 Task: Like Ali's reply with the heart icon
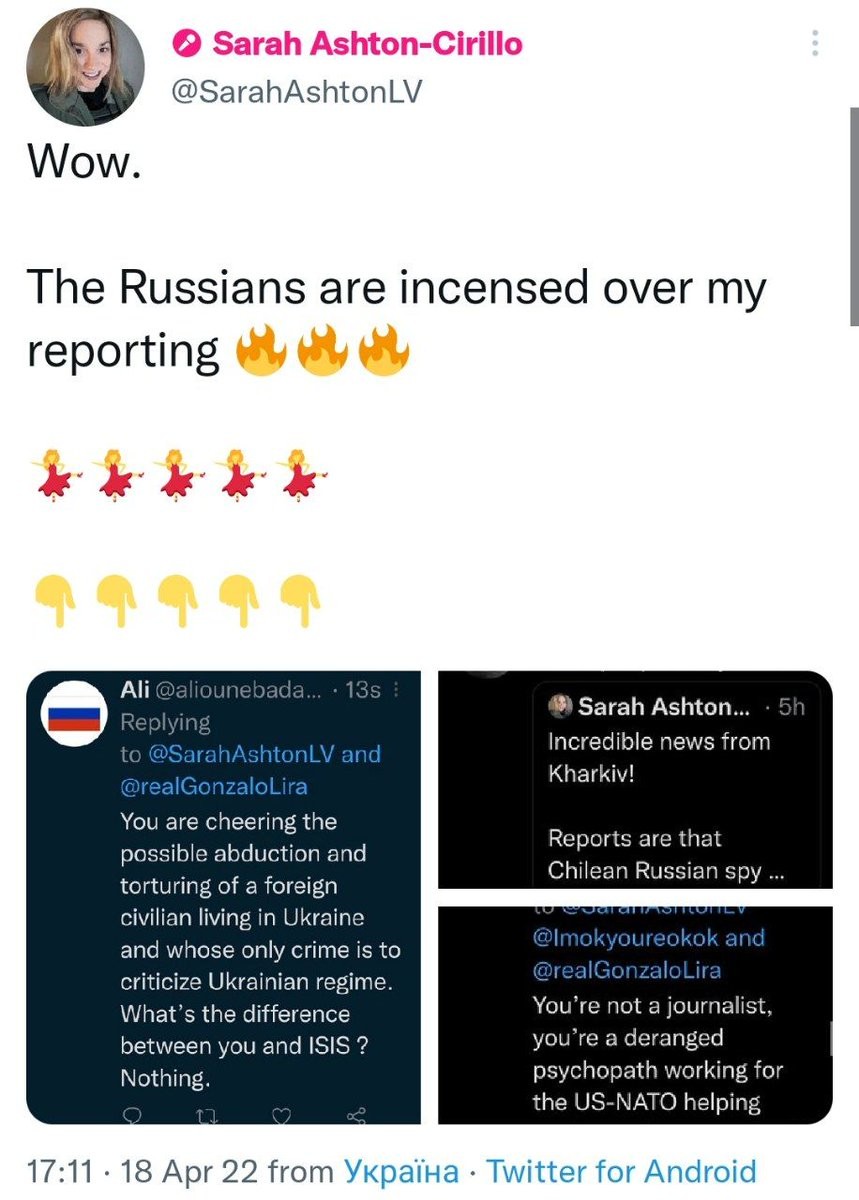coord(281,1117)
